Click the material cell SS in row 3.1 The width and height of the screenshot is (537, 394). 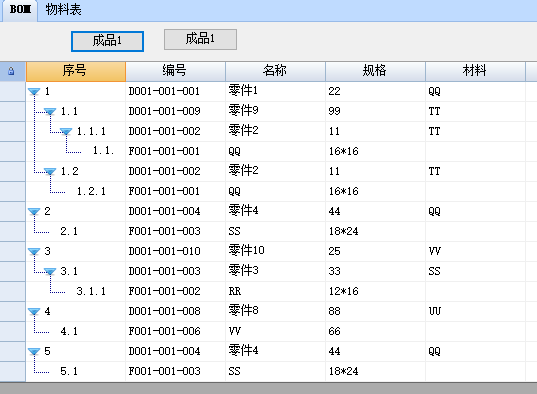tap(475, 271)
